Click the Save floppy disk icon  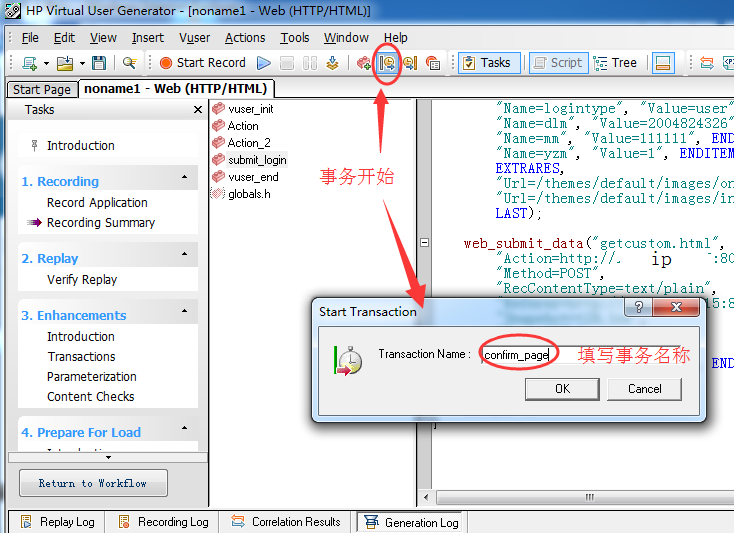point(99,63)
